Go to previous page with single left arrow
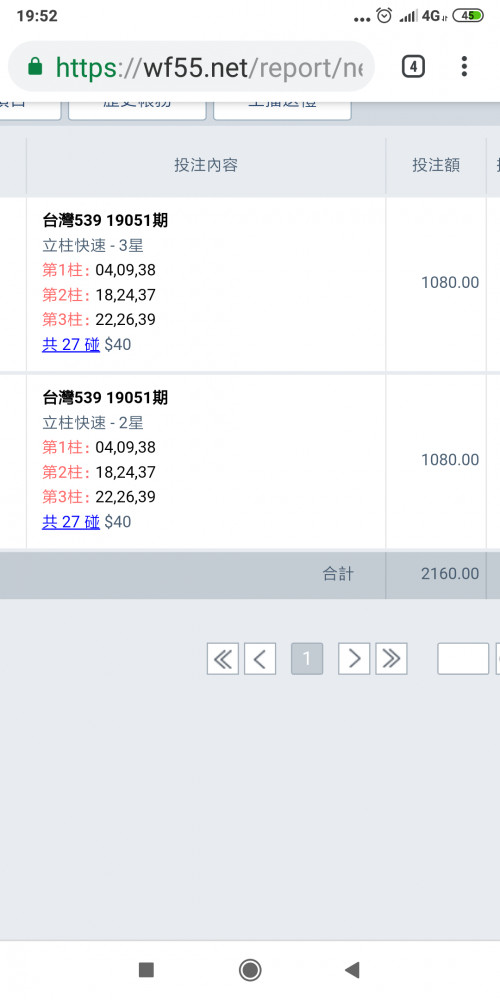 tap(260, 659)
